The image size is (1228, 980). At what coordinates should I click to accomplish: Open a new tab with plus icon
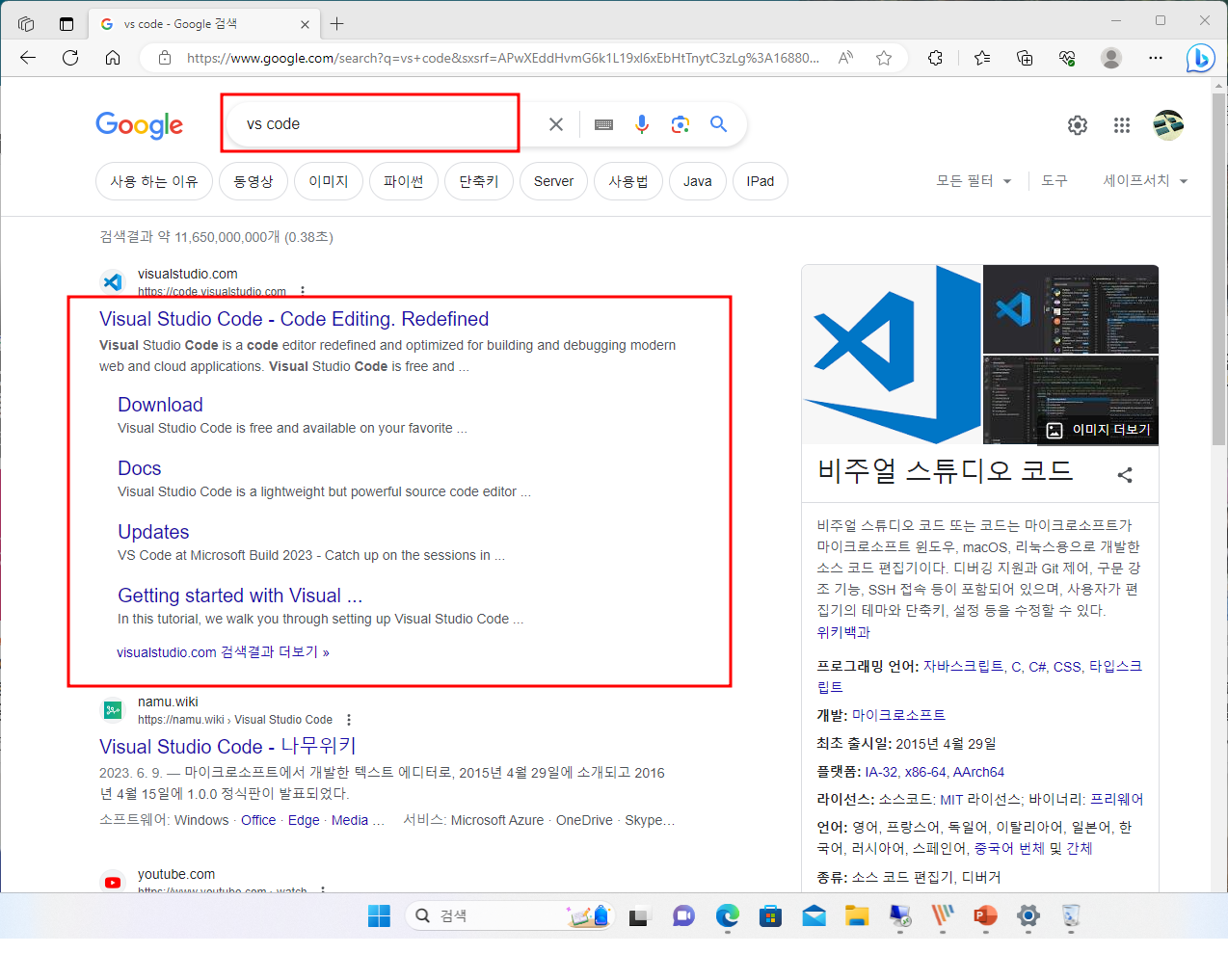(x=336, y=24)
